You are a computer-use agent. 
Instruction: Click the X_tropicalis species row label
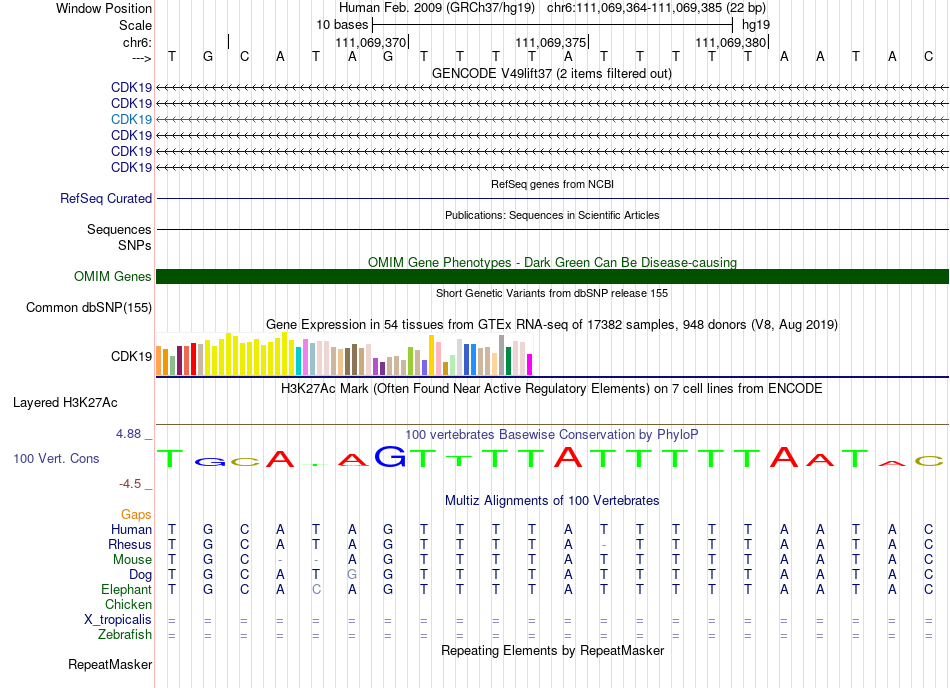[118, 620]
